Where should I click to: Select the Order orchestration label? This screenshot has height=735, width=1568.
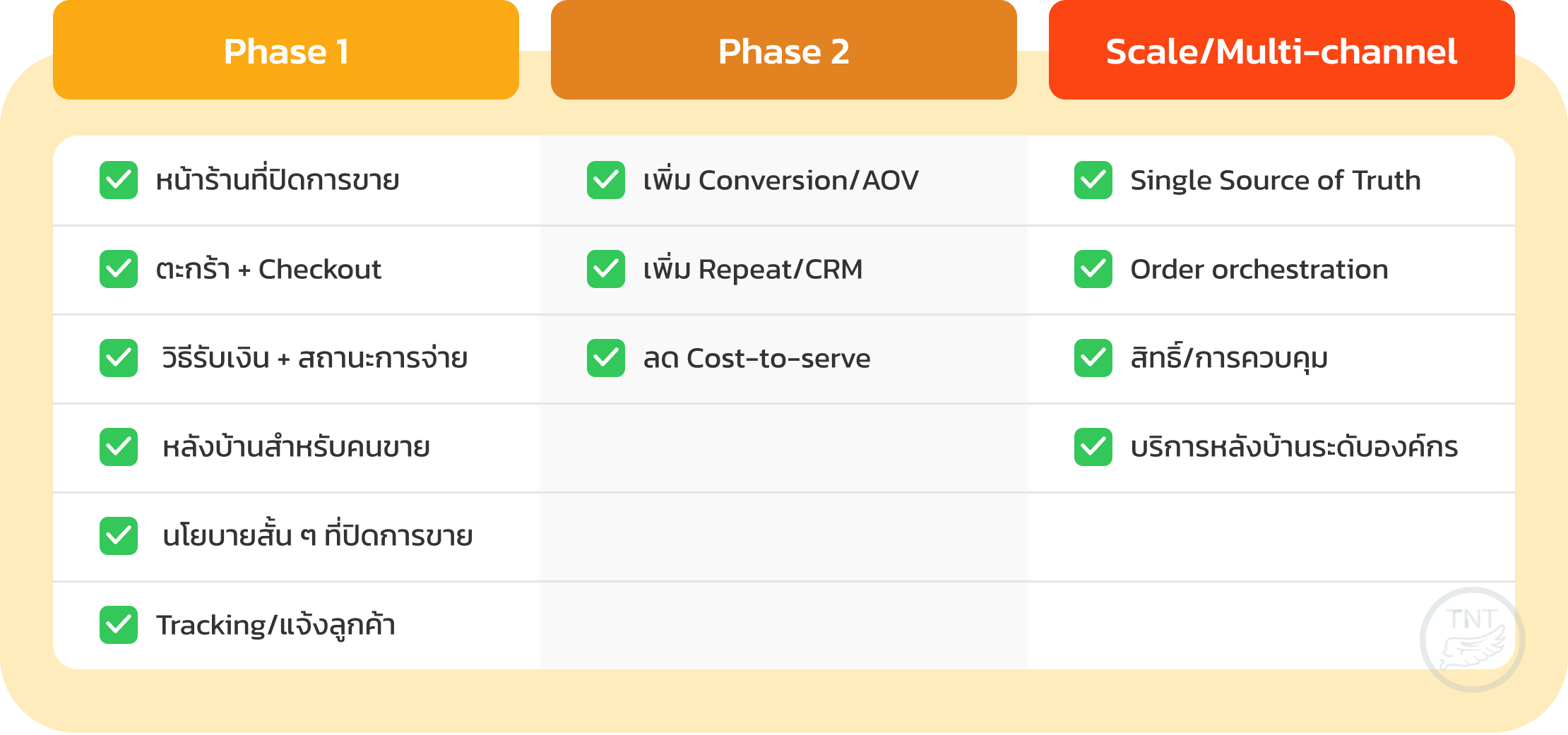tap(1259, 270)
